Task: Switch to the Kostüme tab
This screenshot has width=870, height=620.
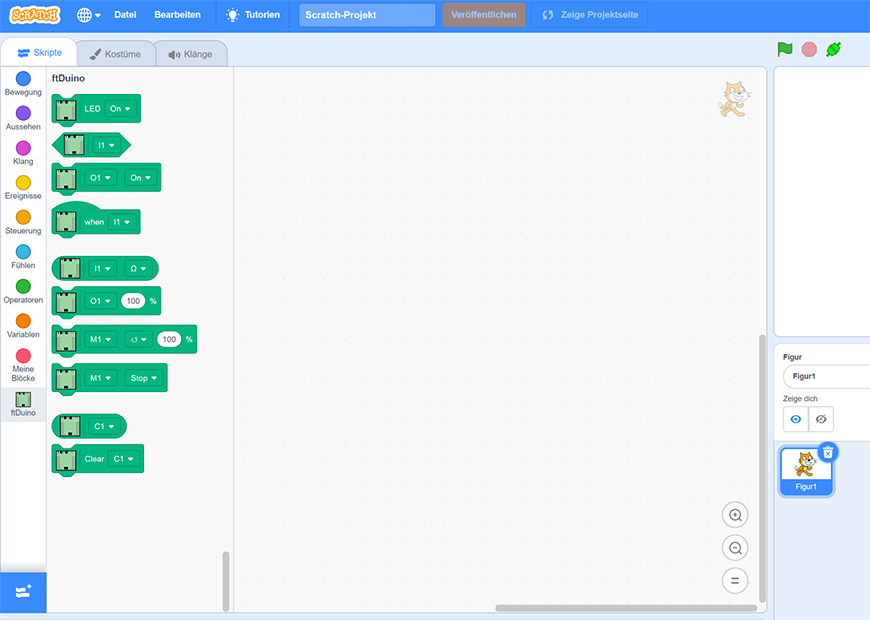Action: tap(117, 54)
